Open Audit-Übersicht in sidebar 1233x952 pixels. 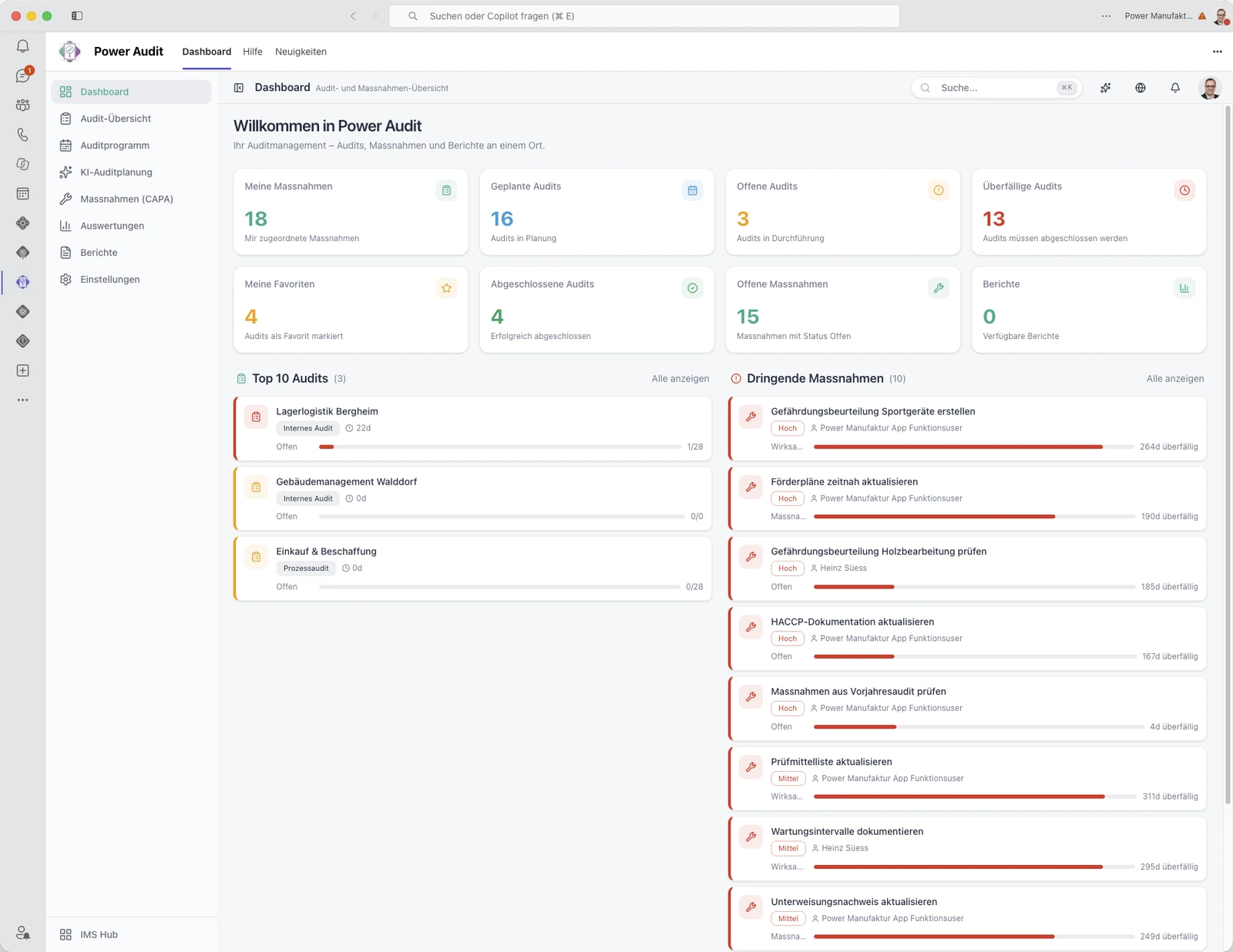[x=131, y=119]
